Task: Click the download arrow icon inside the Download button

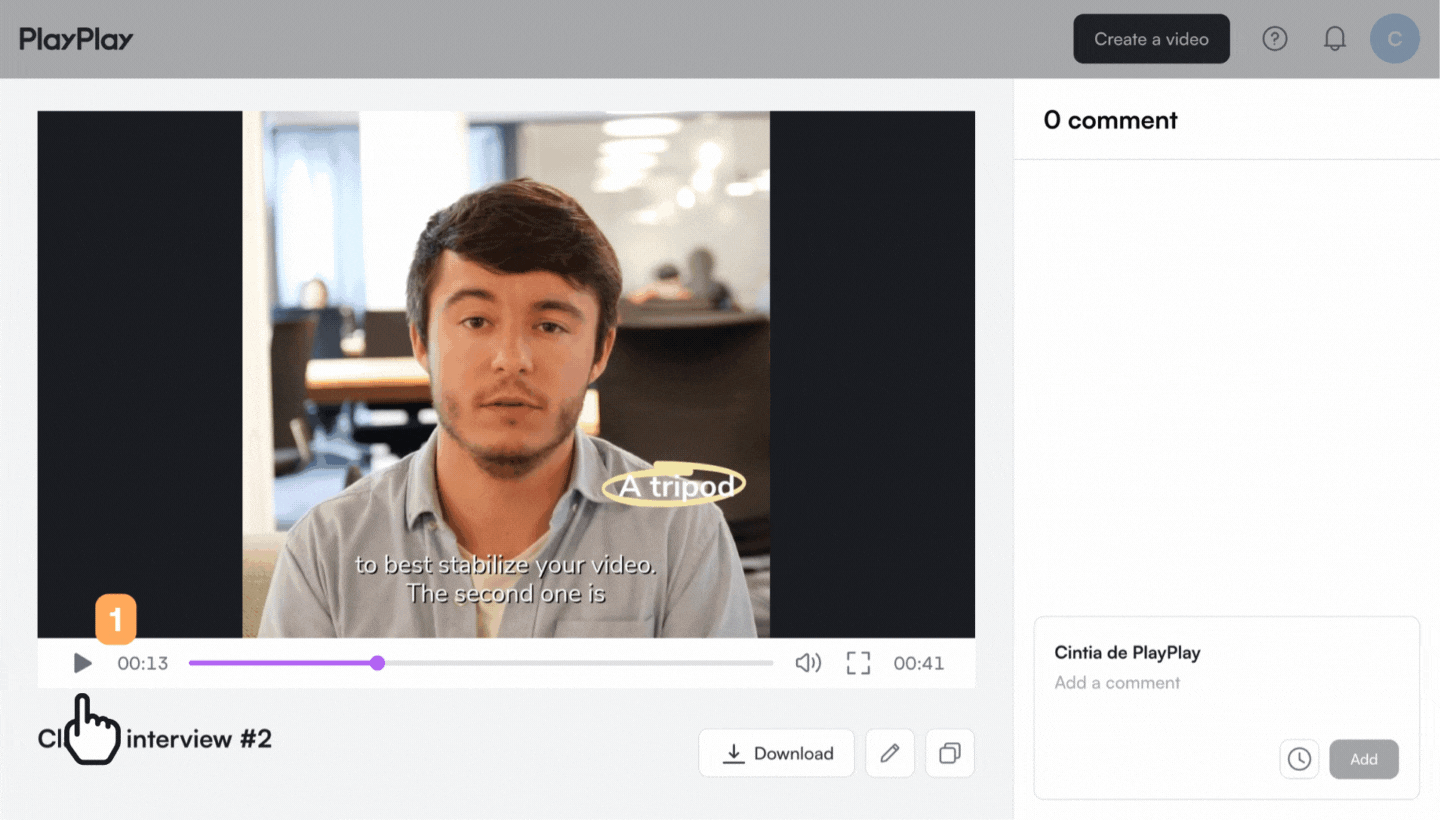Action: pos(735,753)
